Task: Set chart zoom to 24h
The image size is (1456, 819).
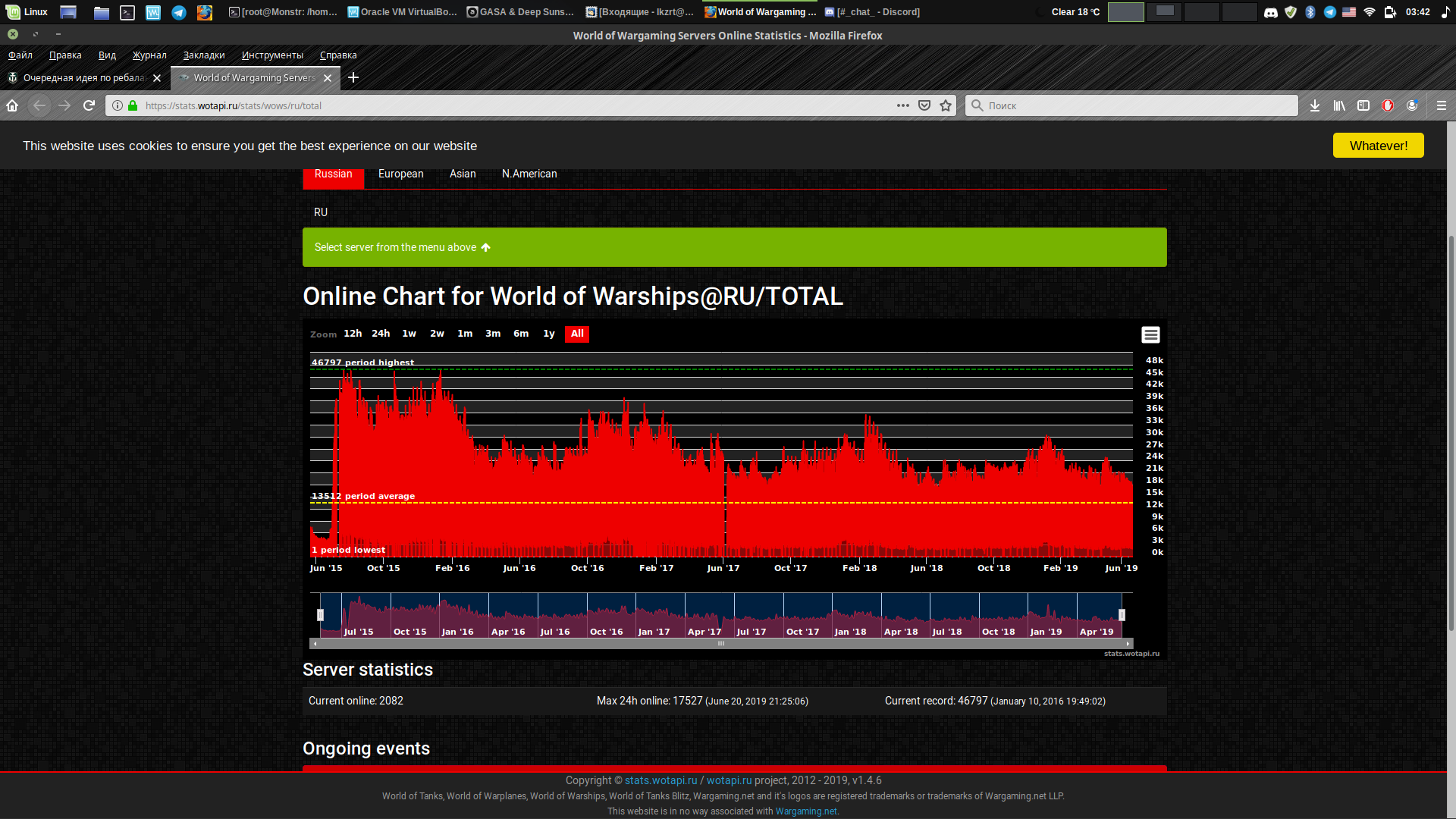Action: pos(381,334)
